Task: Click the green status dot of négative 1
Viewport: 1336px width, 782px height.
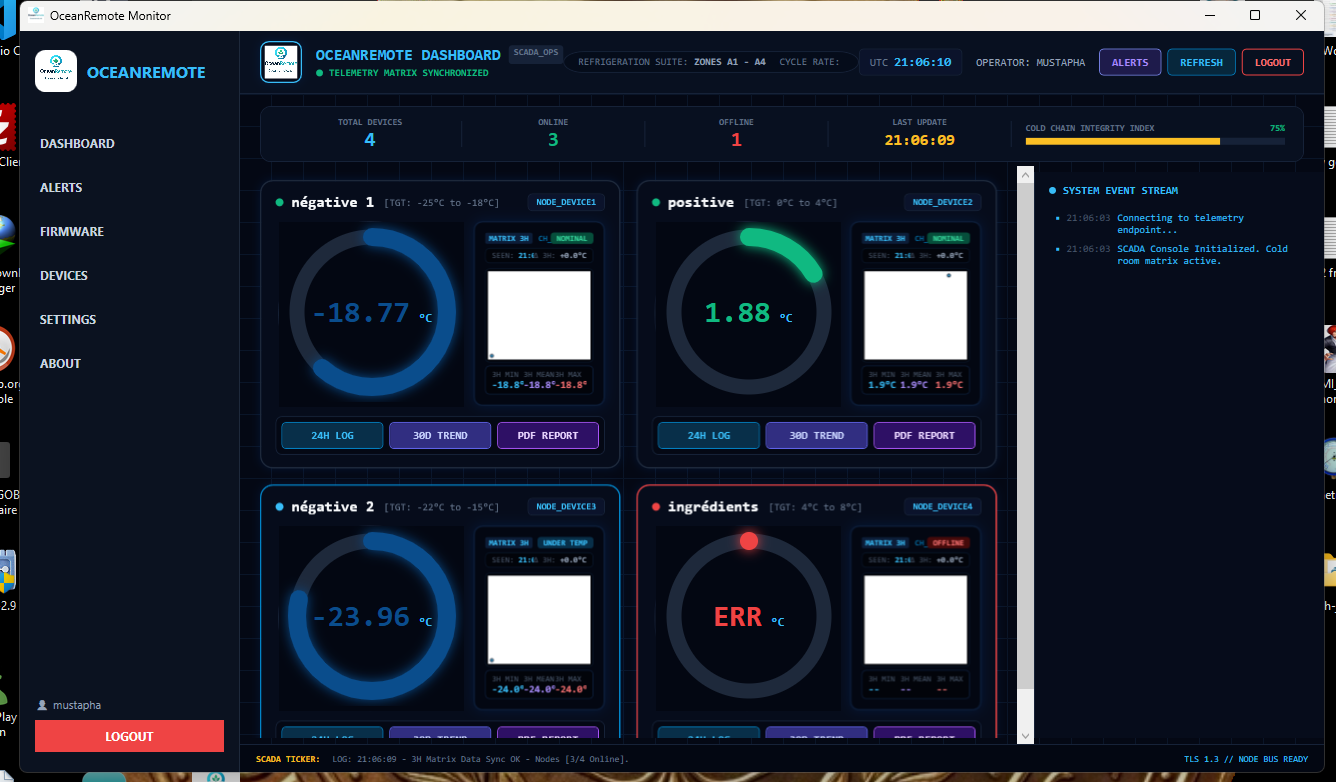Action: pos(280,202)
